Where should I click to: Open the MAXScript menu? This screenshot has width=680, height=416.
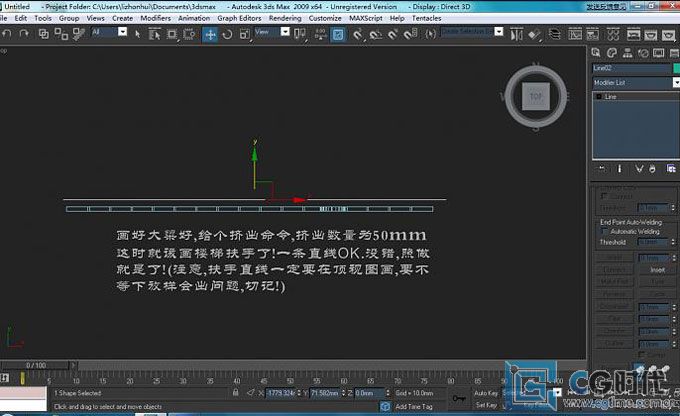366,18
